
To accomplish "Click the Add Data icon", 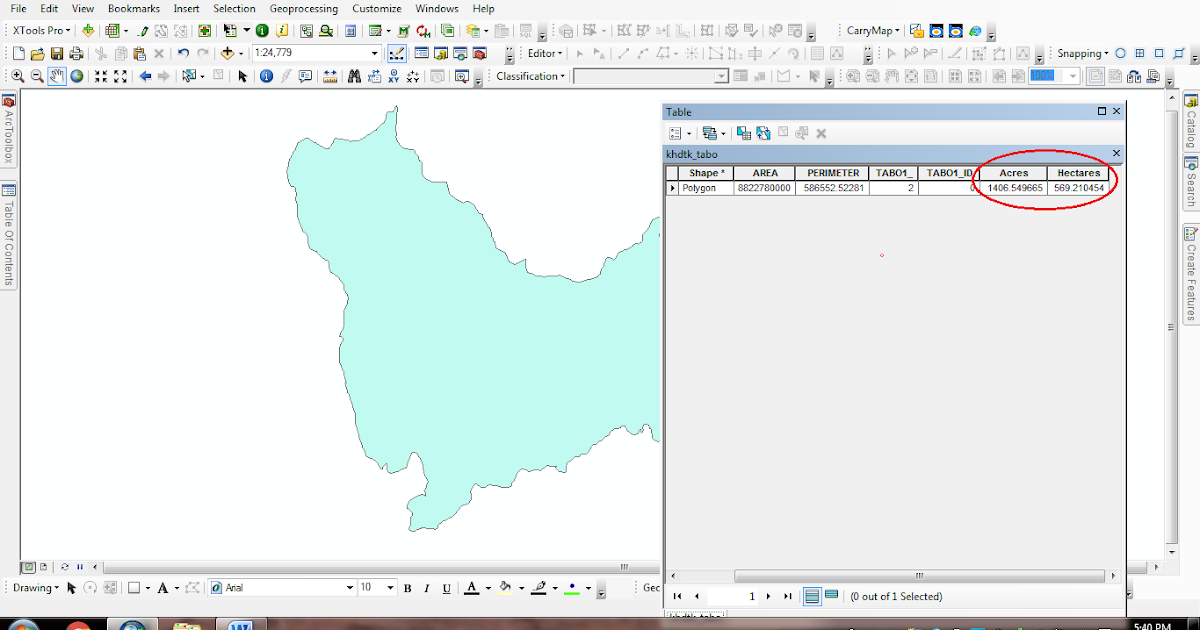I will pyautogui.click(x=227, y=53).
